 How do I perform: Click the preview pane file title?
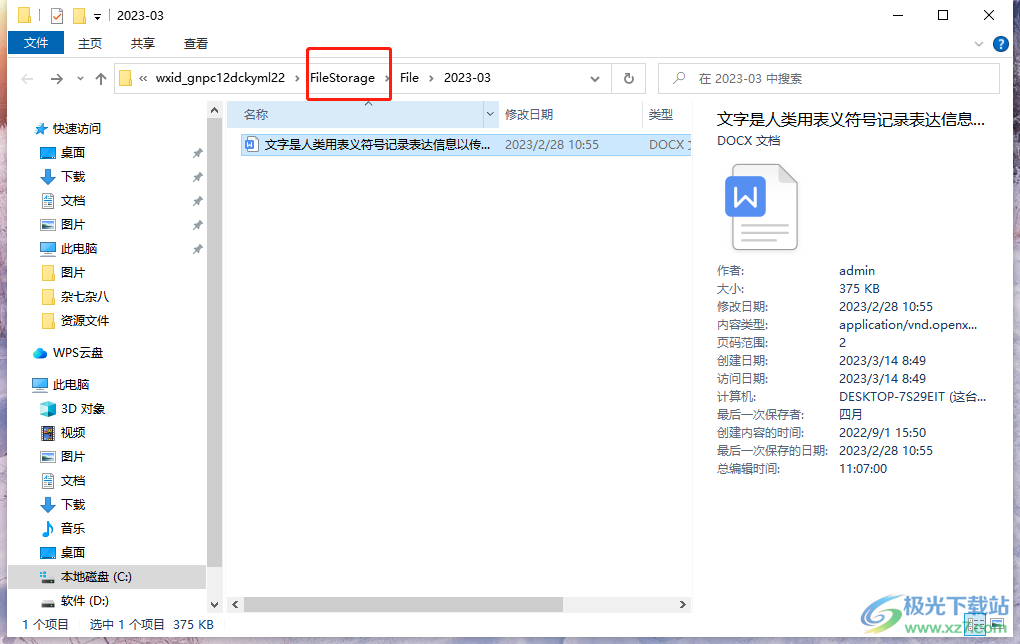point(850,119)
